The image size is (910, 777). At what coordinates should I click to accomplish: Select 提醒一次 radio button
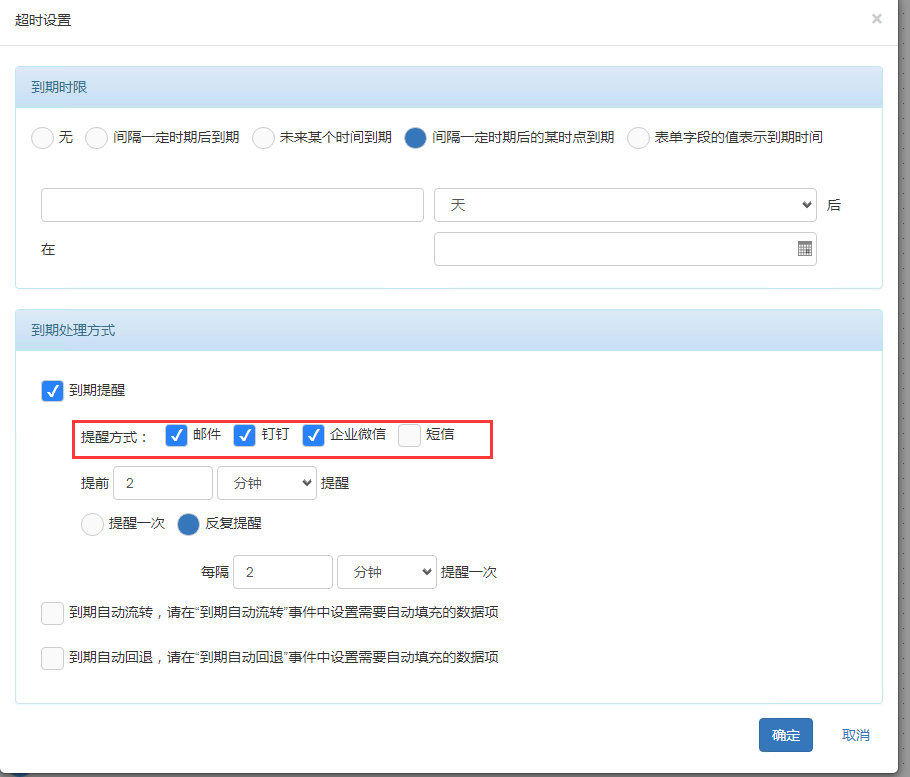click(x=92, y=524)
